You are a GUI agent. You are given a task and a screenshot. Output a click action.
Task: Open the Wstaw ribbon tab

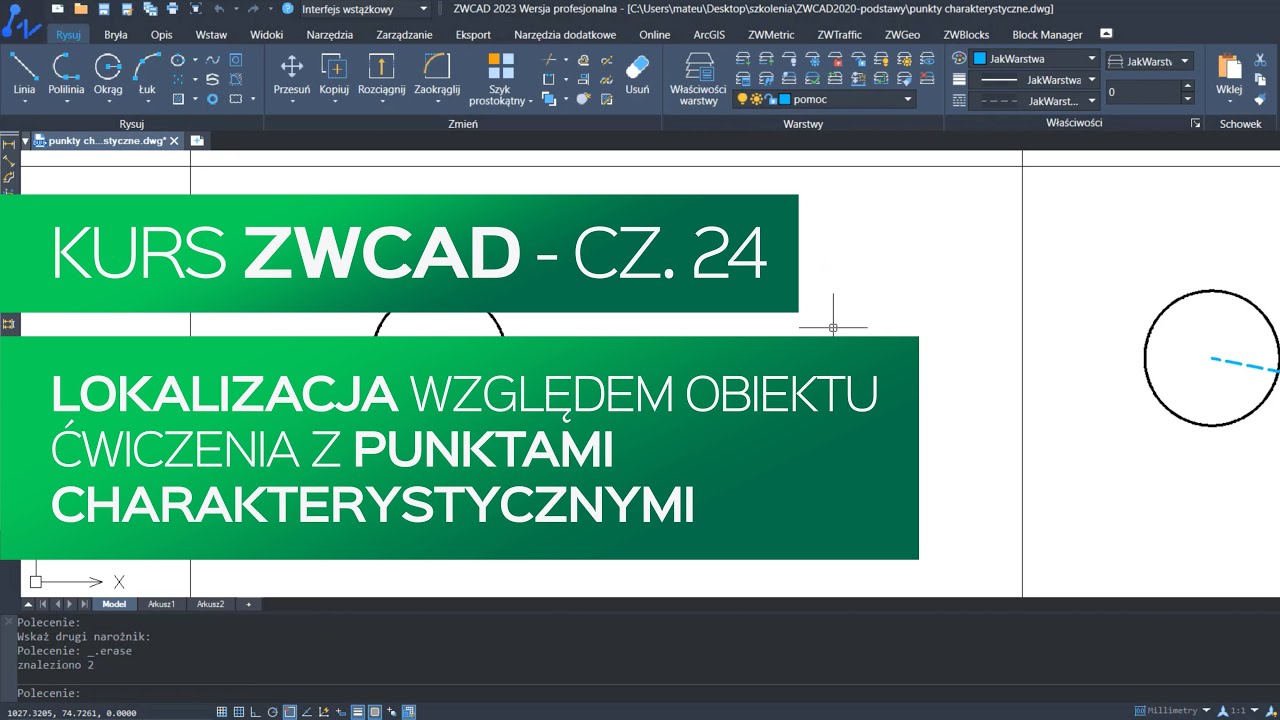[x=211, y=34]
